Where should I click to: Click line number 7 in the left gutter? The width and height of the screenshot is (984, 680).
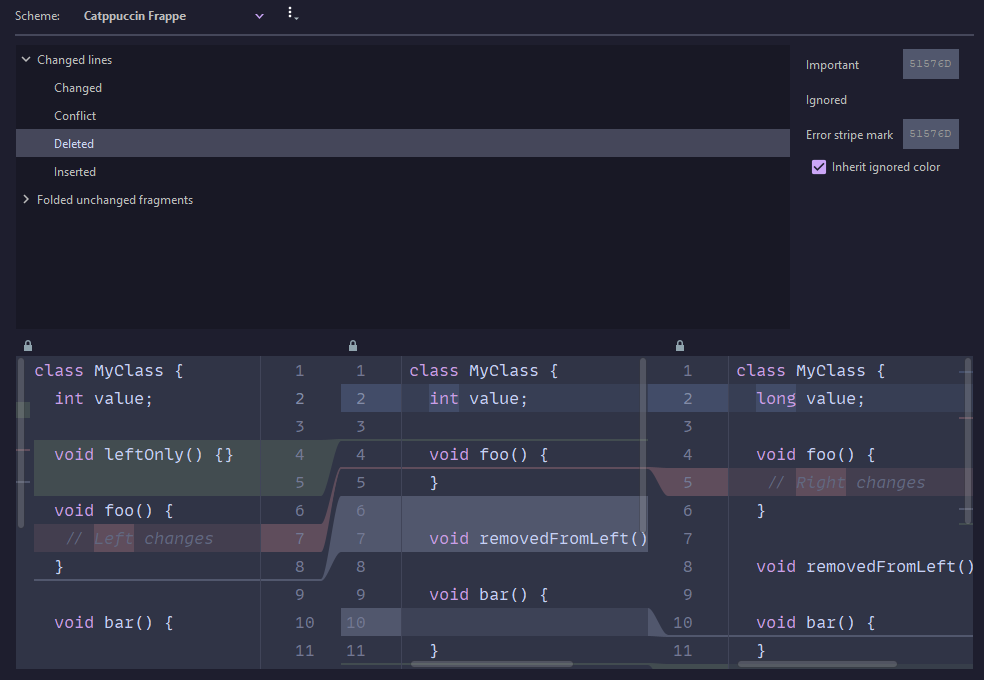[299, 538]
